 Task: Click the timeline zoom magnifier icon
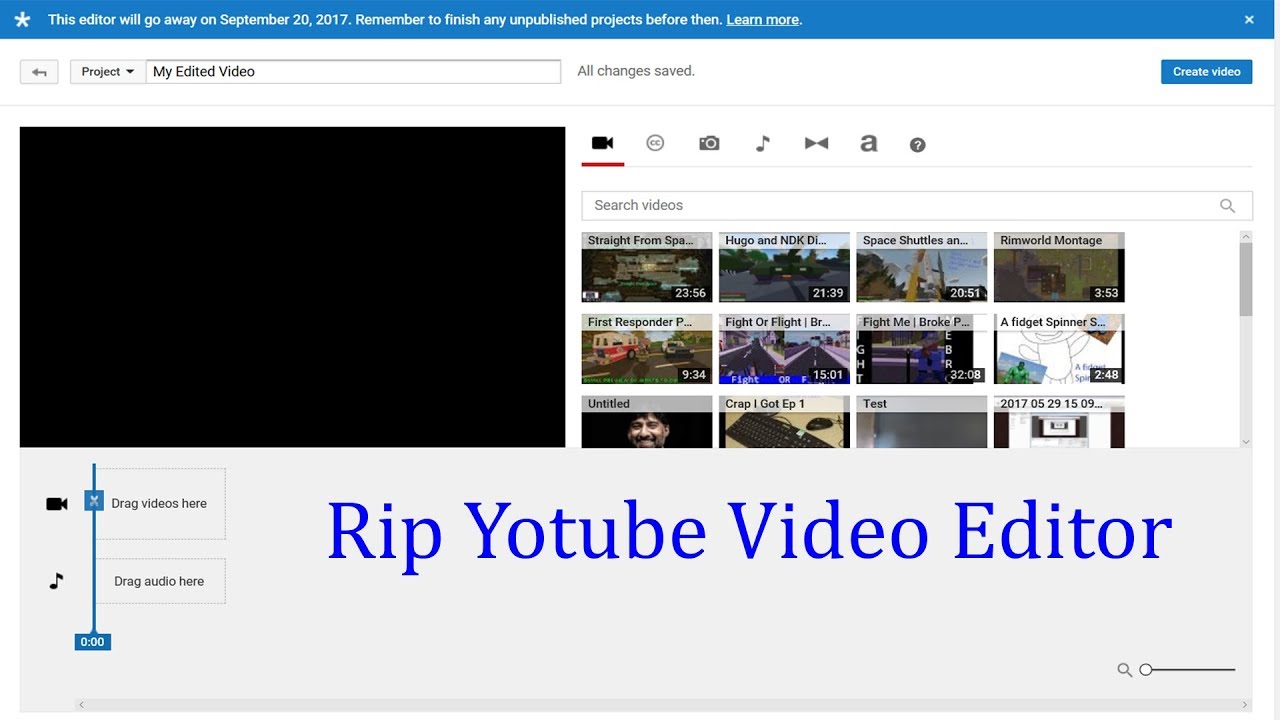[x=1126, y=669]
